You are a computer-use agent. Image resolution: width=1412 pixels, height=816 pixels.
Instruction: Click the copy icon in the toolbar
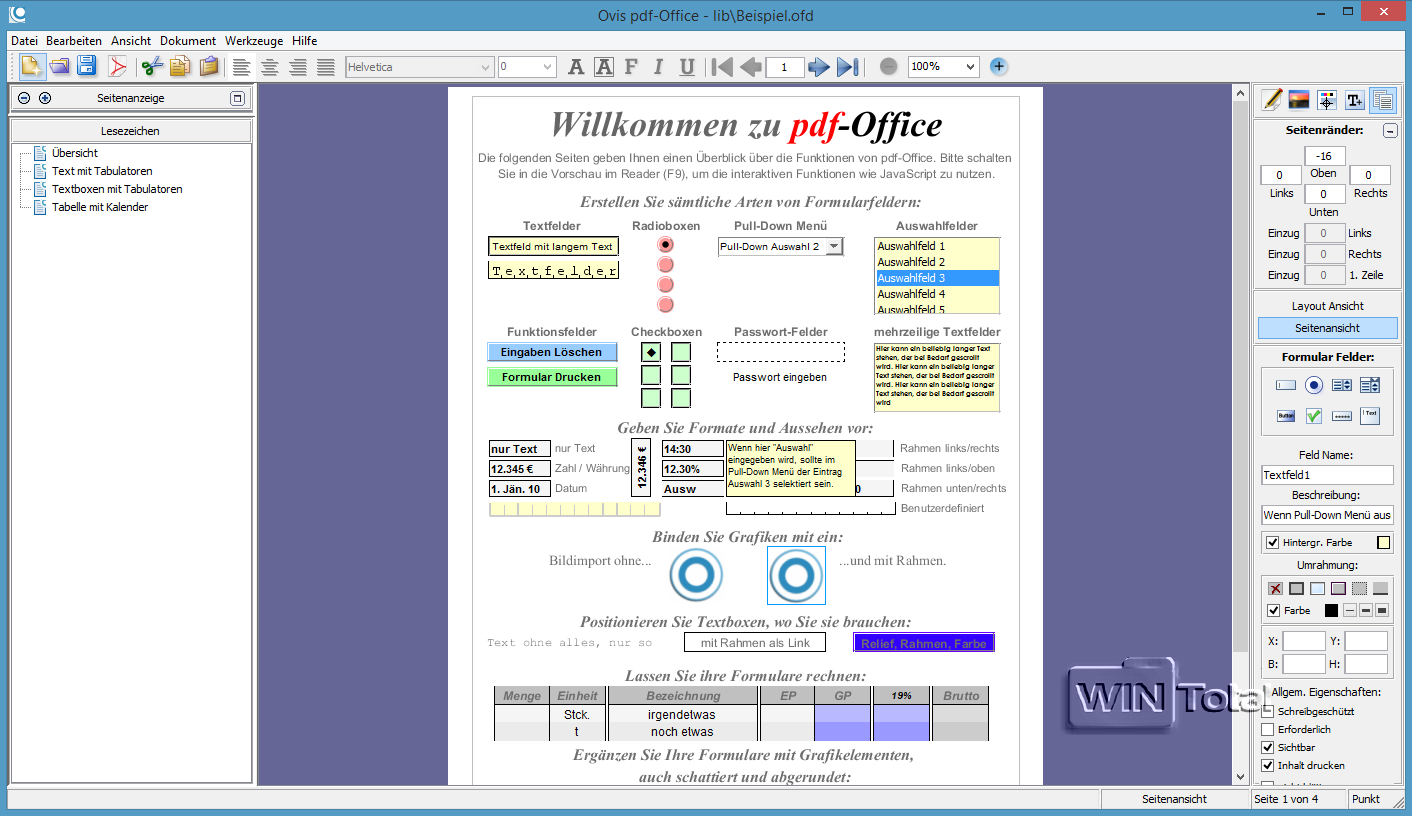point(180,67)
